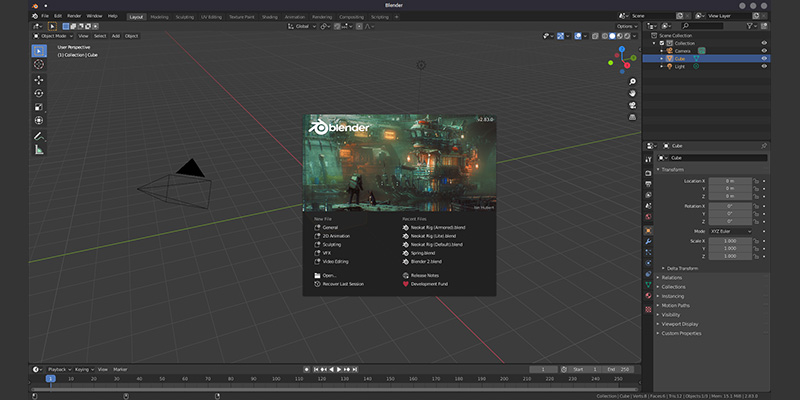The height and width of the screenshot is (400, 800).
Task: Choose the Rotate tool
Action: pyautogui.click(x=39, y=93)
